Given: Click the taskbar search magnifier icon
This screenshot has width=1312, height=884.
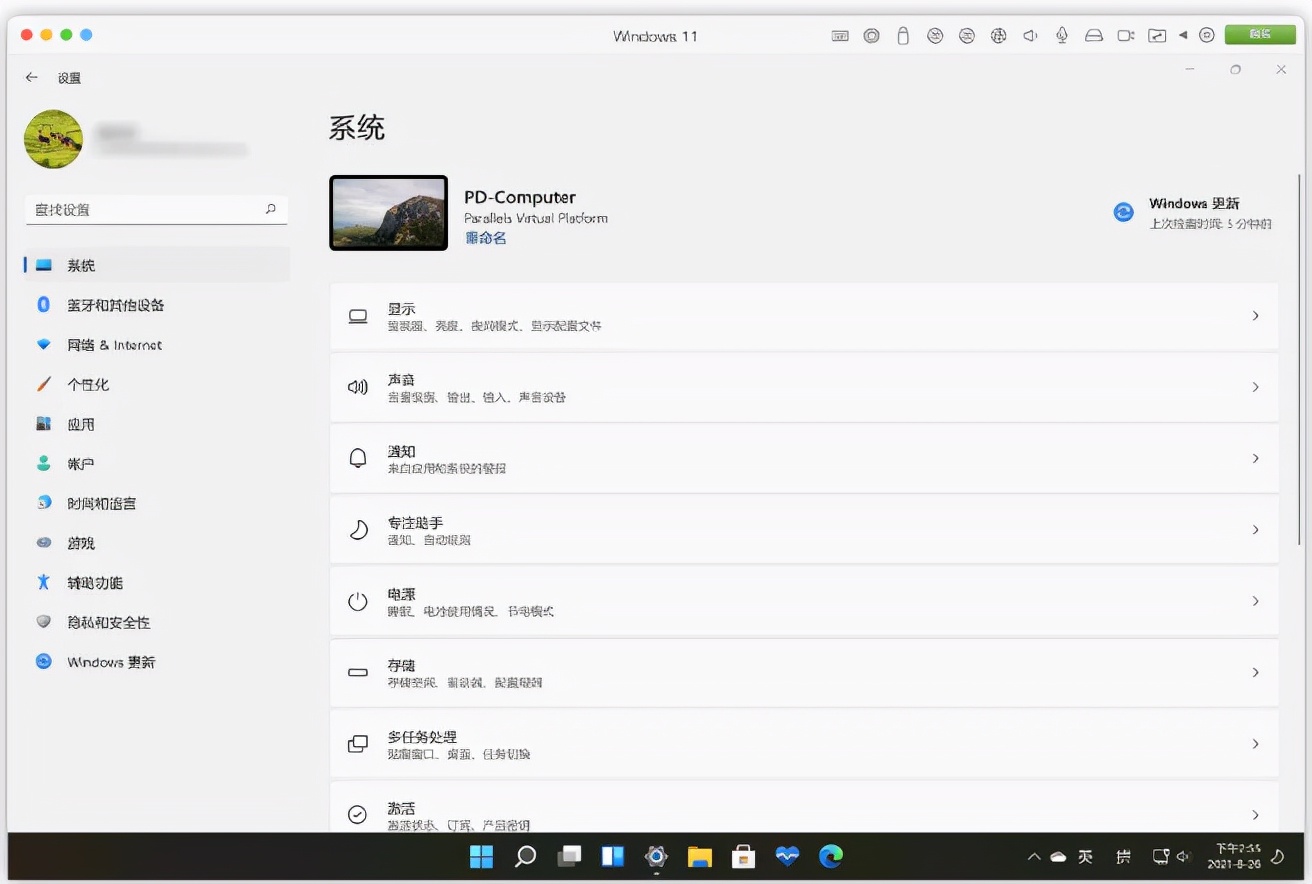Looking at the screenshot, I should pos(525,856).
